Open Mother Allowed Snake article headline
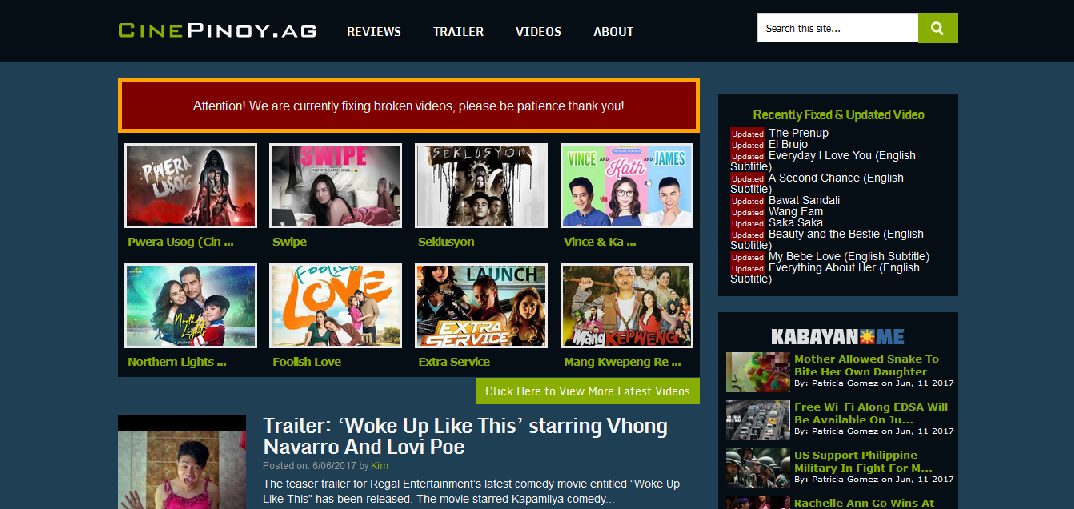 coord(866,365)
